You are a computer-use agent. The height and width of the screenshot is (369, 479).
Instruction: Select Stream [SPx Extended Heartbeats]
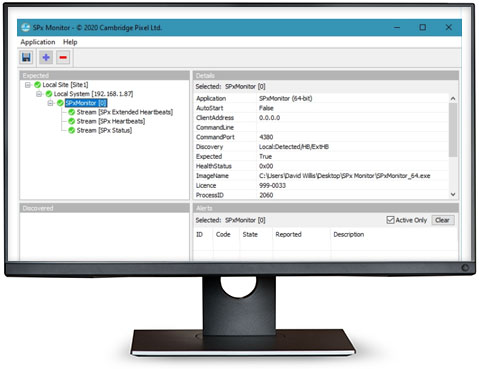tap(125, 112)
